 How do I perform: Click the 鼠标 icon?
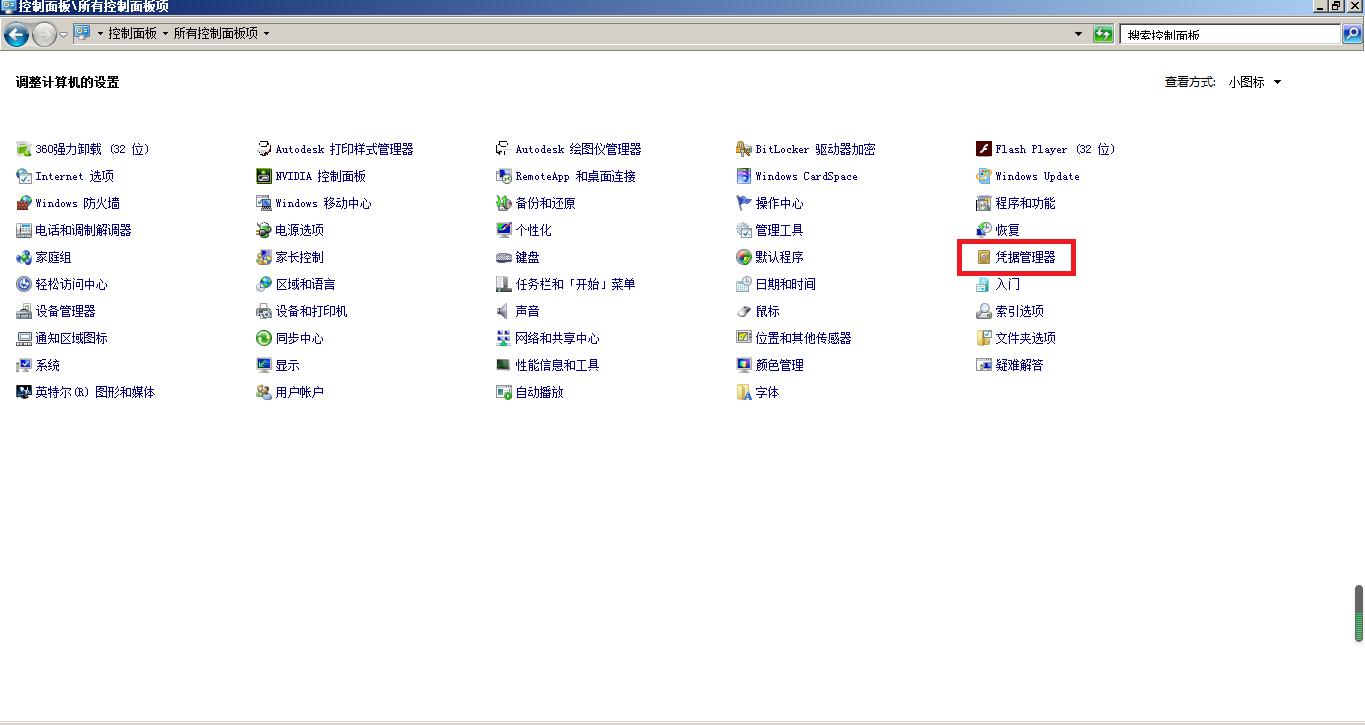pos(744,311)
